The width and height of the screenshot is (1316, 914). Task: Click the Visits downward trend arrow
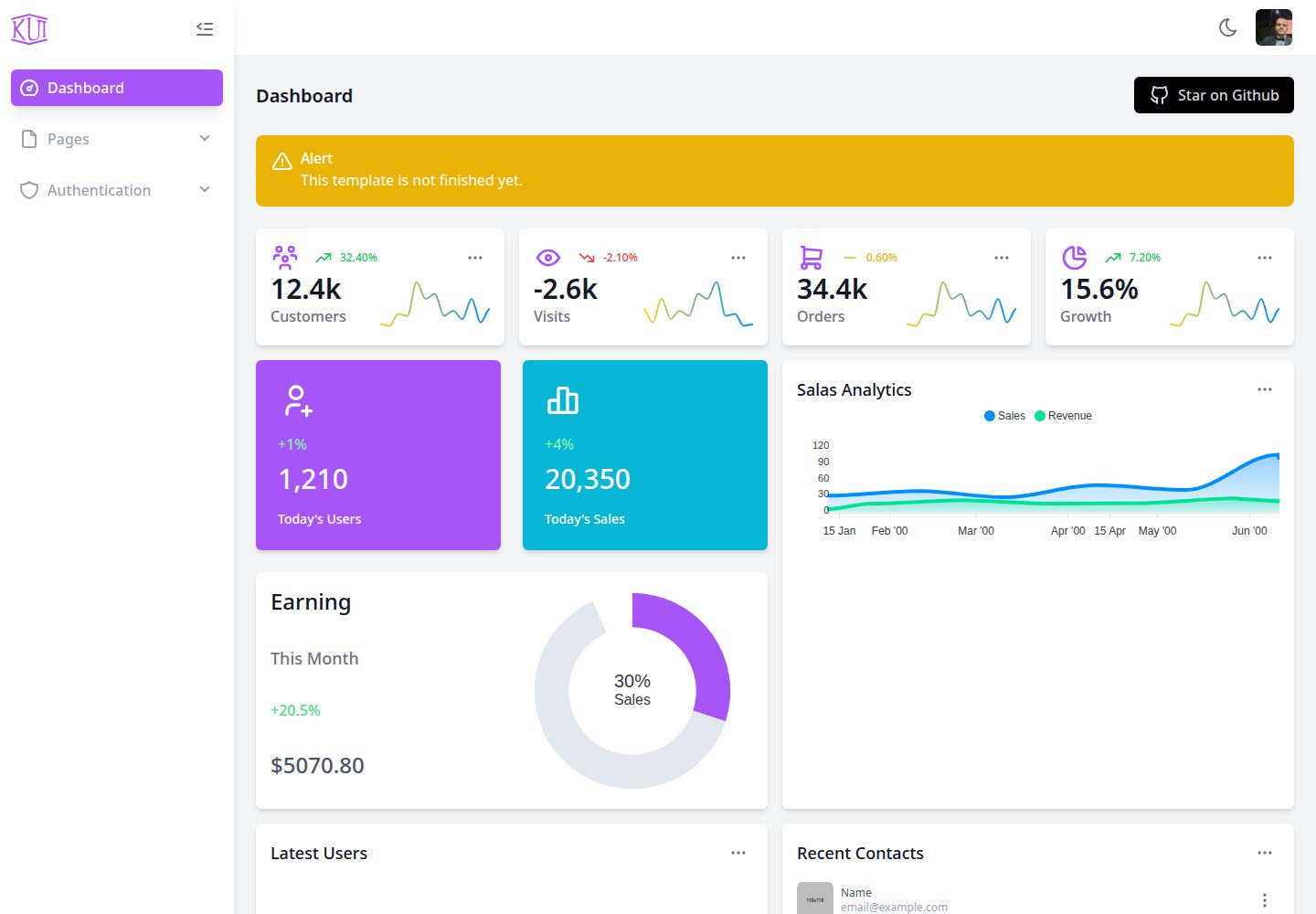coord(587,258)
